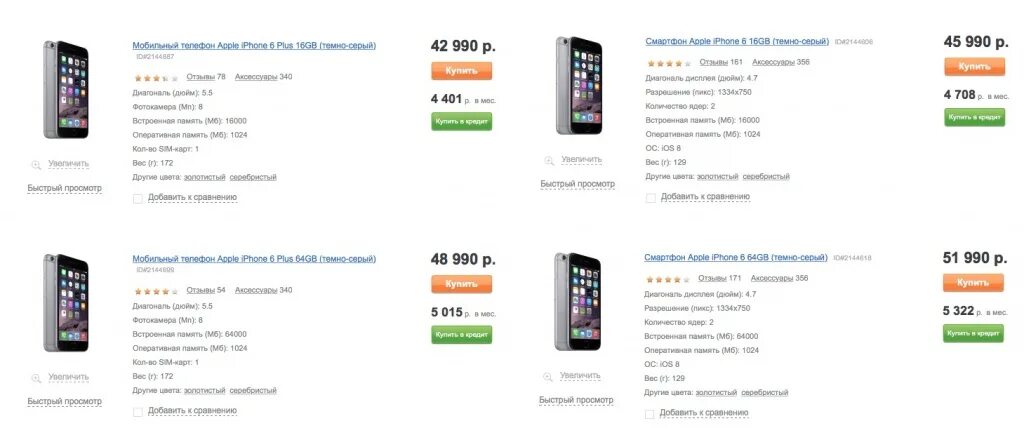Screen dimensions: 1024x428
Task: Click magnifier icon under iPhone 6 64GB
Action: [x=549, y=375]
